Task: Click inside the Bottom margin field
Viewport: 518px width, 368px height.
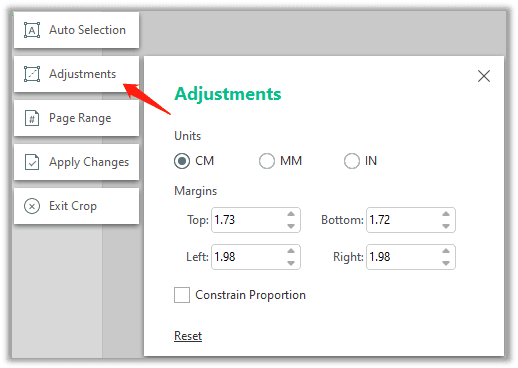Action: pyautogui.click(x=411, y=220)
